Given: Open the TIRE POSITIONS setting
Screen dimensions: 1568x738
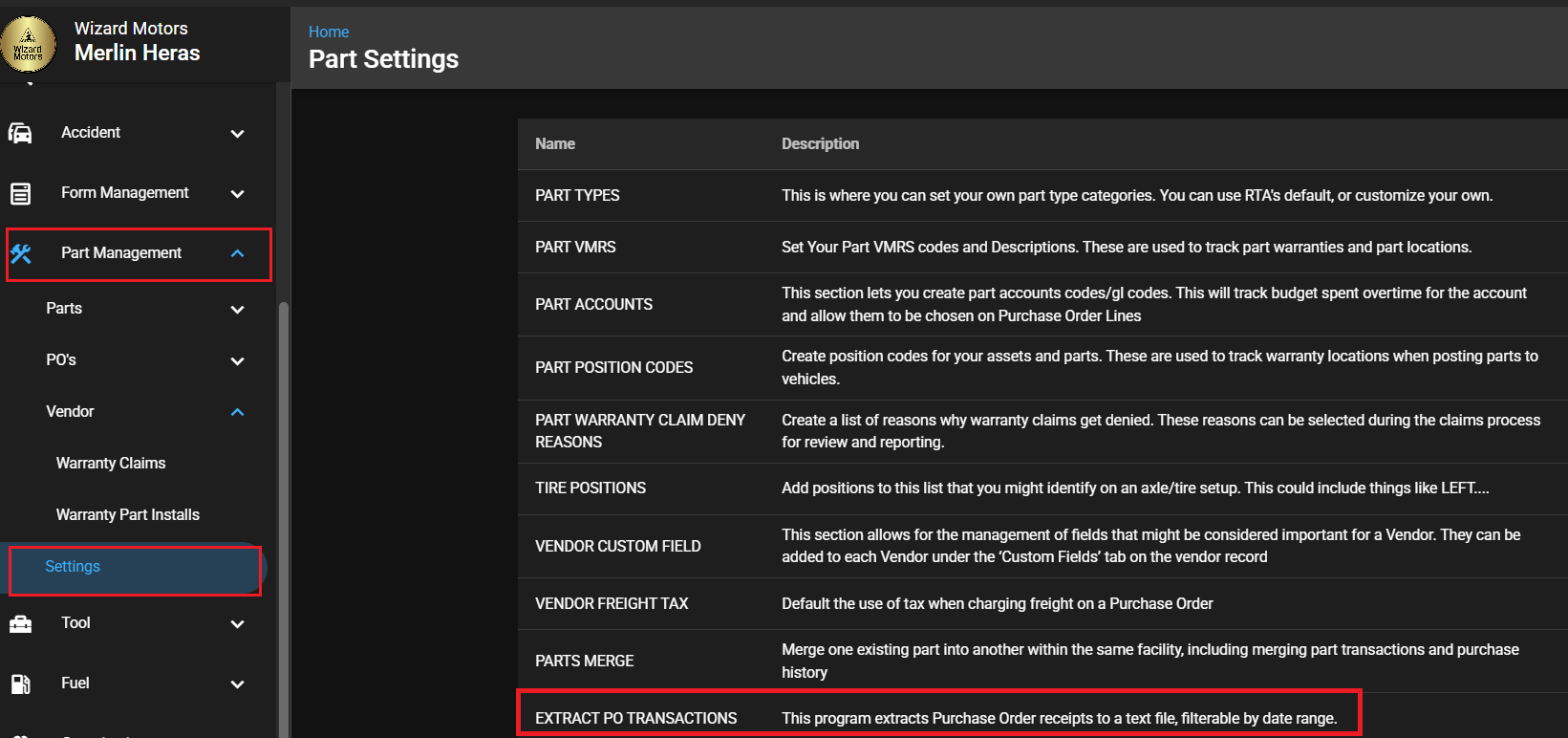Looking at the screenshot, I should tap(591, 488).
